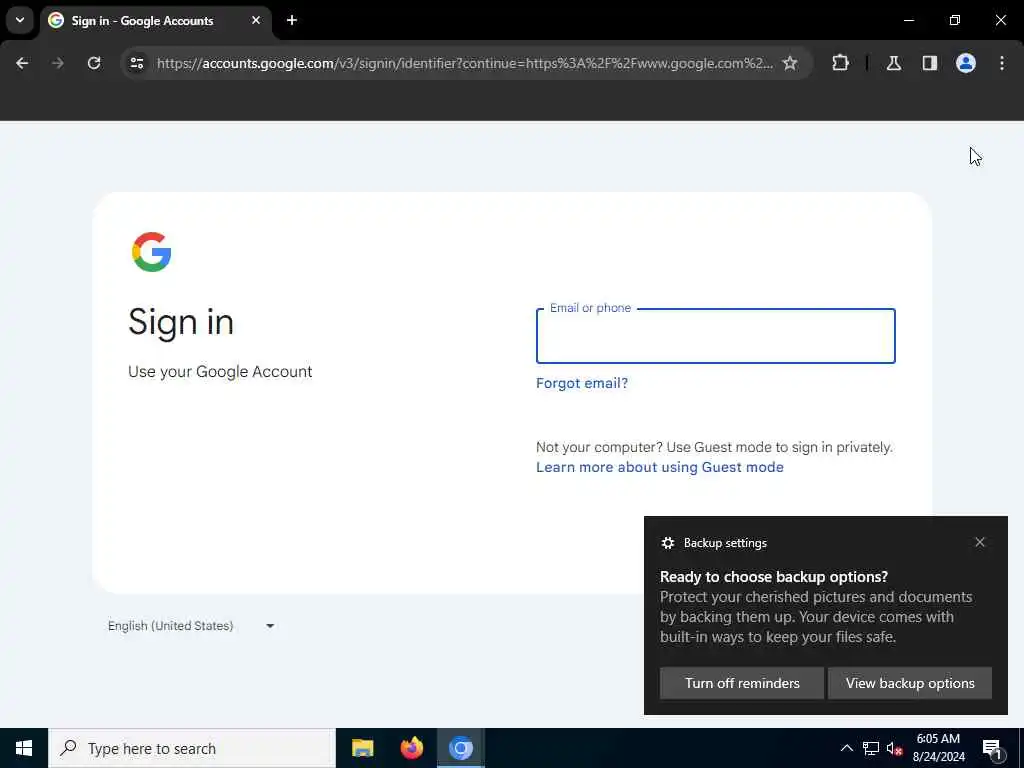Click the browser forward arrow
This screenshot has height=768, width=1024.
click(x=58, y=63)
